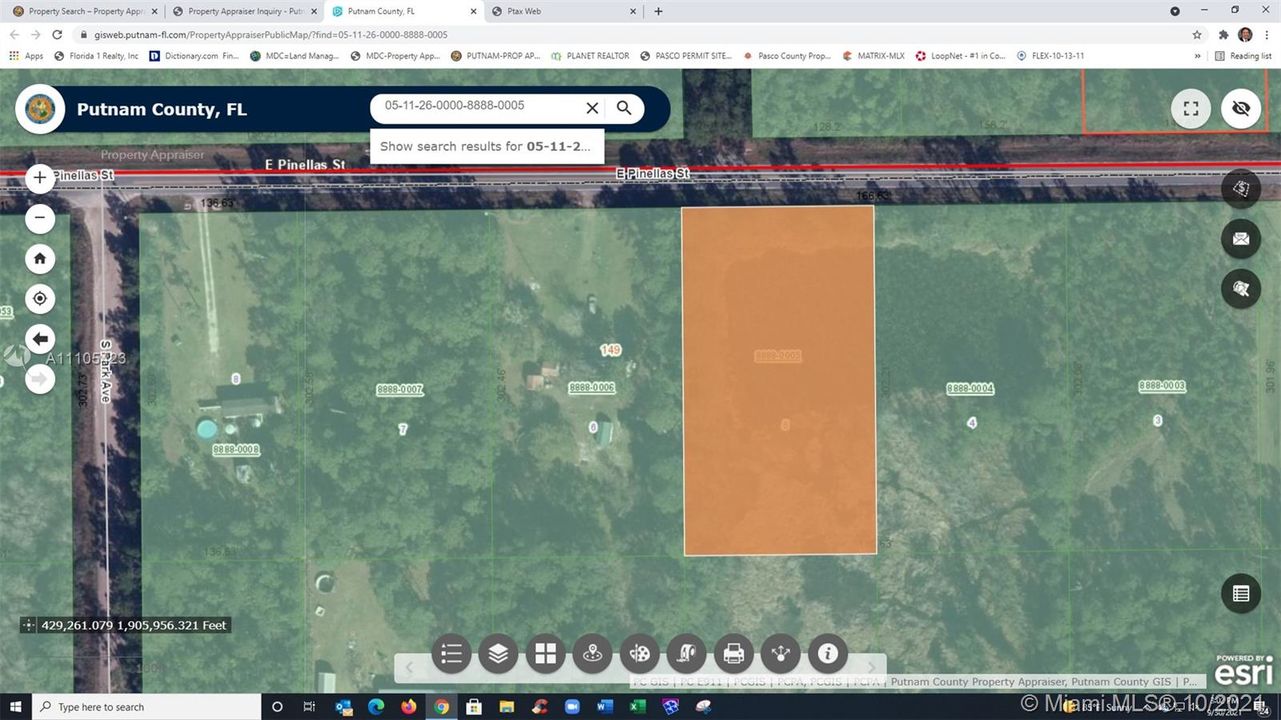The height and width of the screenshot is (720, 1281).
Task: Open the PUTNAM-PROP AP bookmark
Action: tap(495, 56)
